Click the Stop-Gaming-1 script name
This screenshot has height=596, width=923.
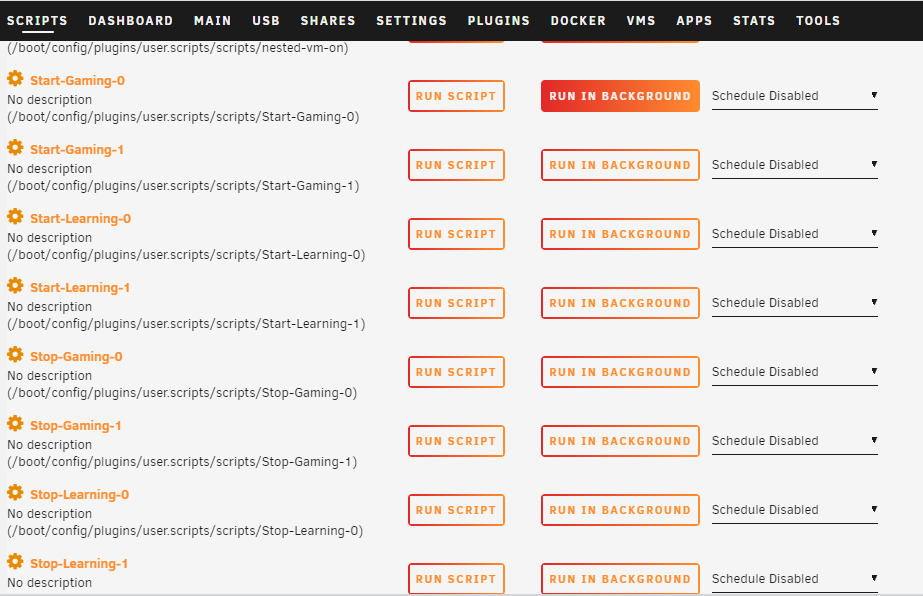click(x=76, y=425)
